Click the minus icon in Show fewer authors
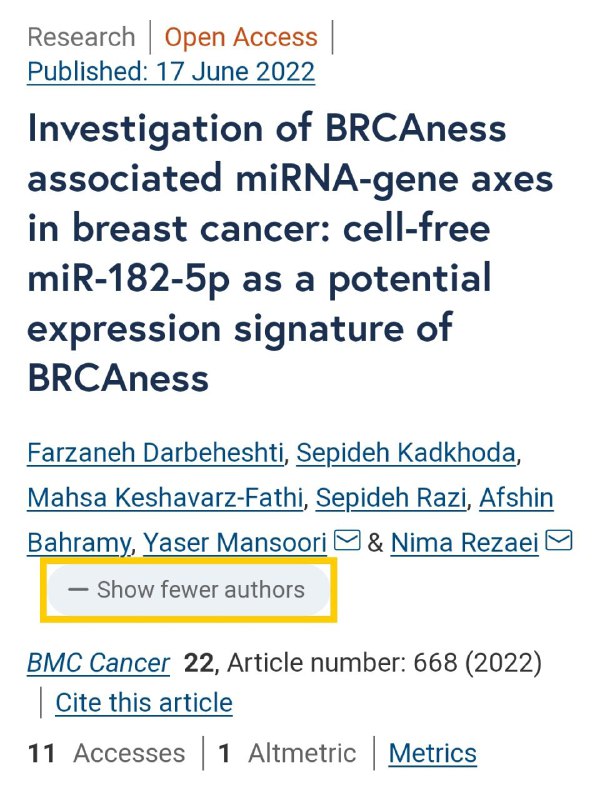This screenshot has width=600, height=800. [78, 590]
